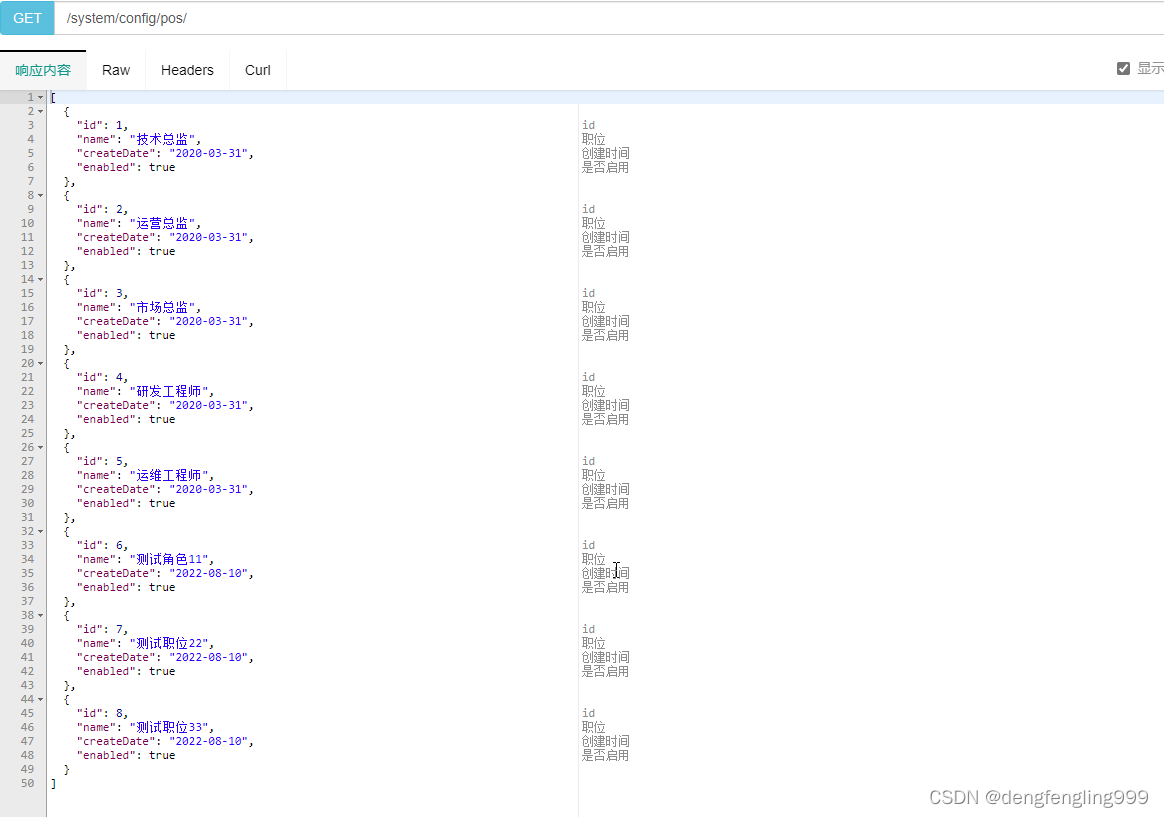Click the name value "研发工程师"
The image size is (1164, 817).
[169, 391]
